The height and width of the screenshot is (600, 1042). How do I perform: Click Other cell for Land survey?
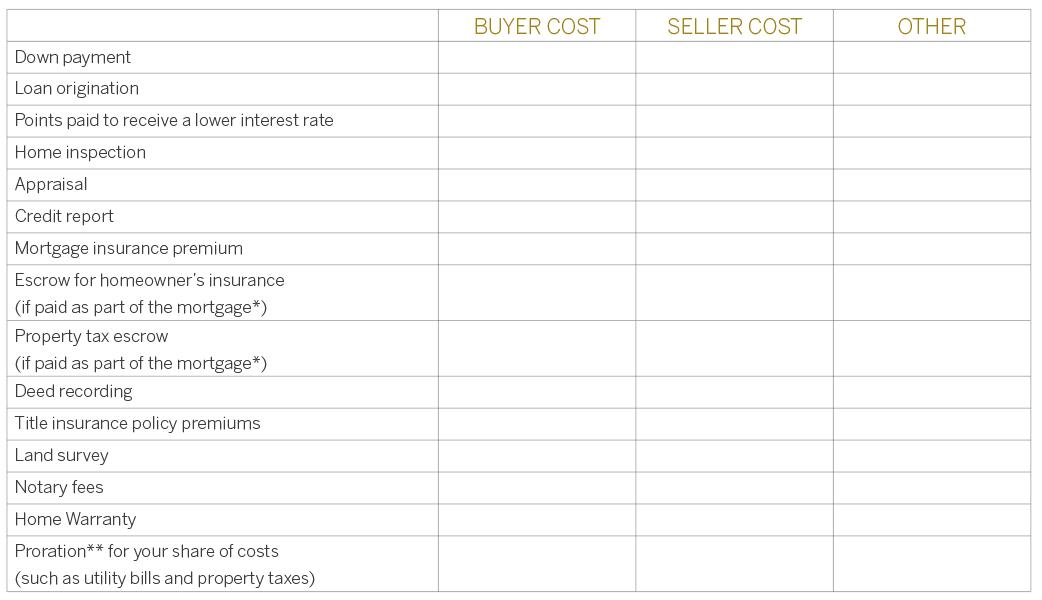[931, 456]
